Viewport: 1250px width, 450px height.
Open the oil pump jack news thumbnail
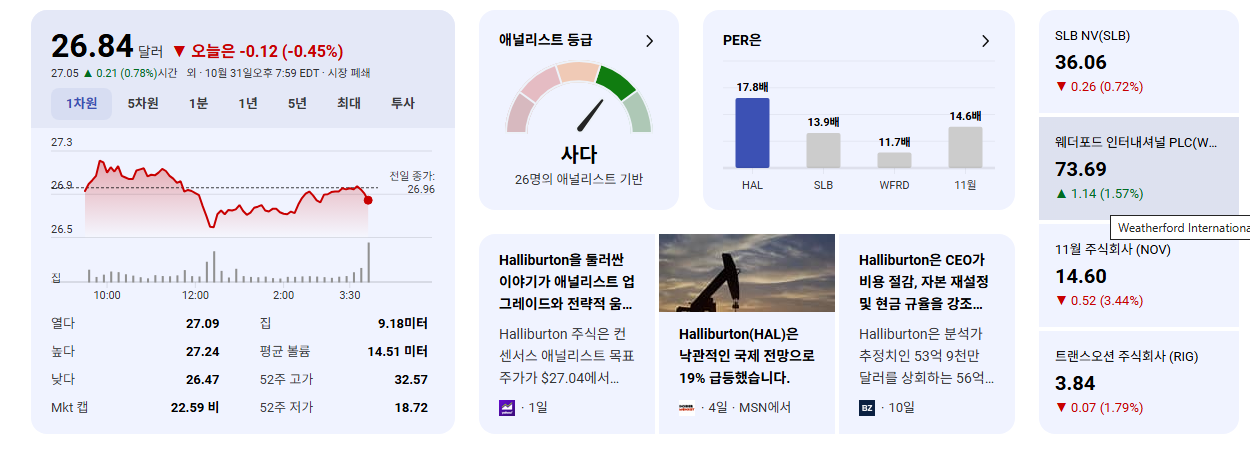pyautogui.click(x=747, y=273)
